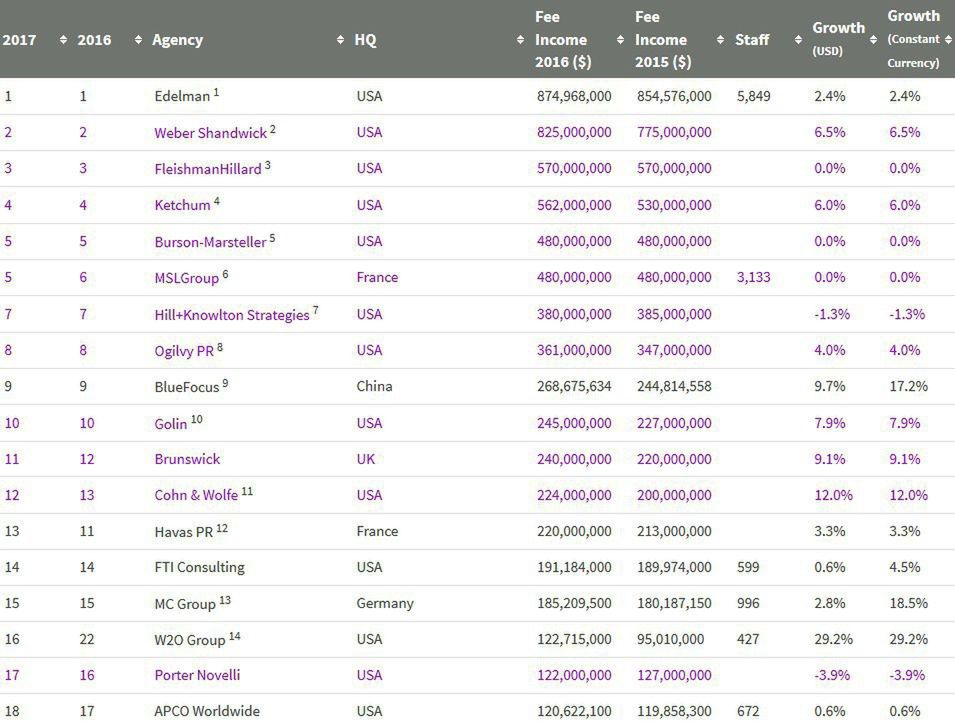Click the Golin agency link

170,423
